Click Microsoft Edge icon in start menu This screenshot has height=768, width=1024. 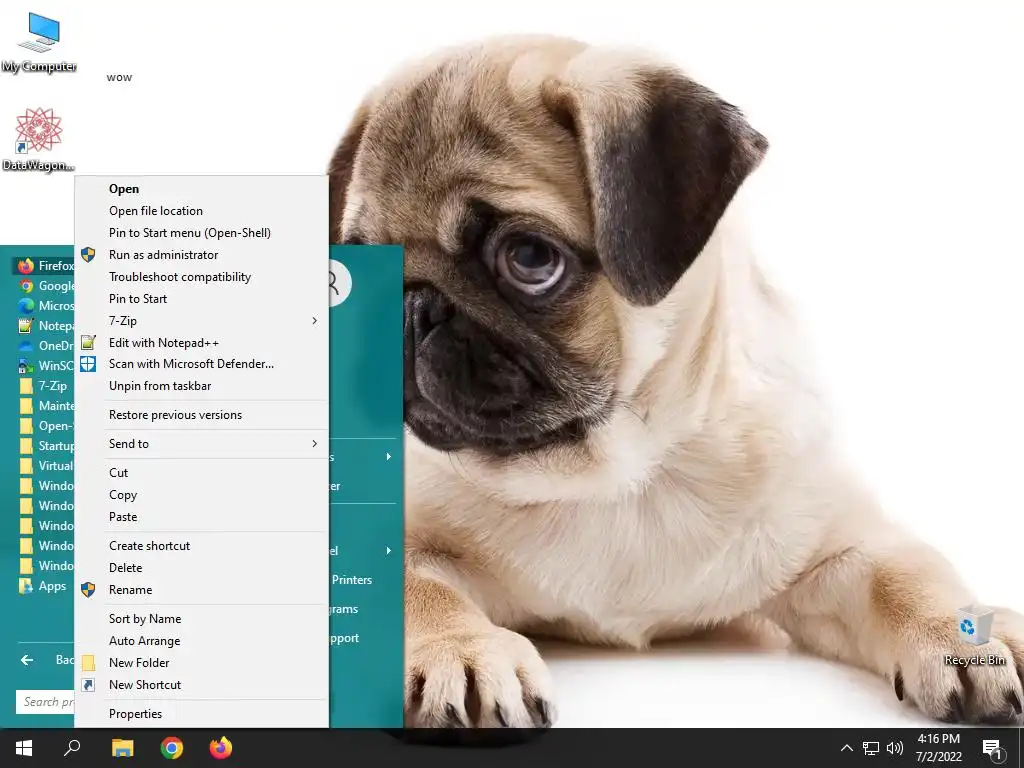[x=26, y=306]
